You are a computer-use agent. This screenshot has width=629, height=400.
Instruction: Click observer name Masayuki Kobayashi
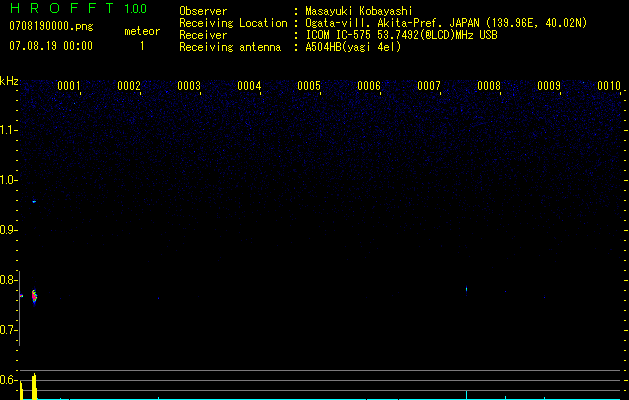(x=359, y=11)
